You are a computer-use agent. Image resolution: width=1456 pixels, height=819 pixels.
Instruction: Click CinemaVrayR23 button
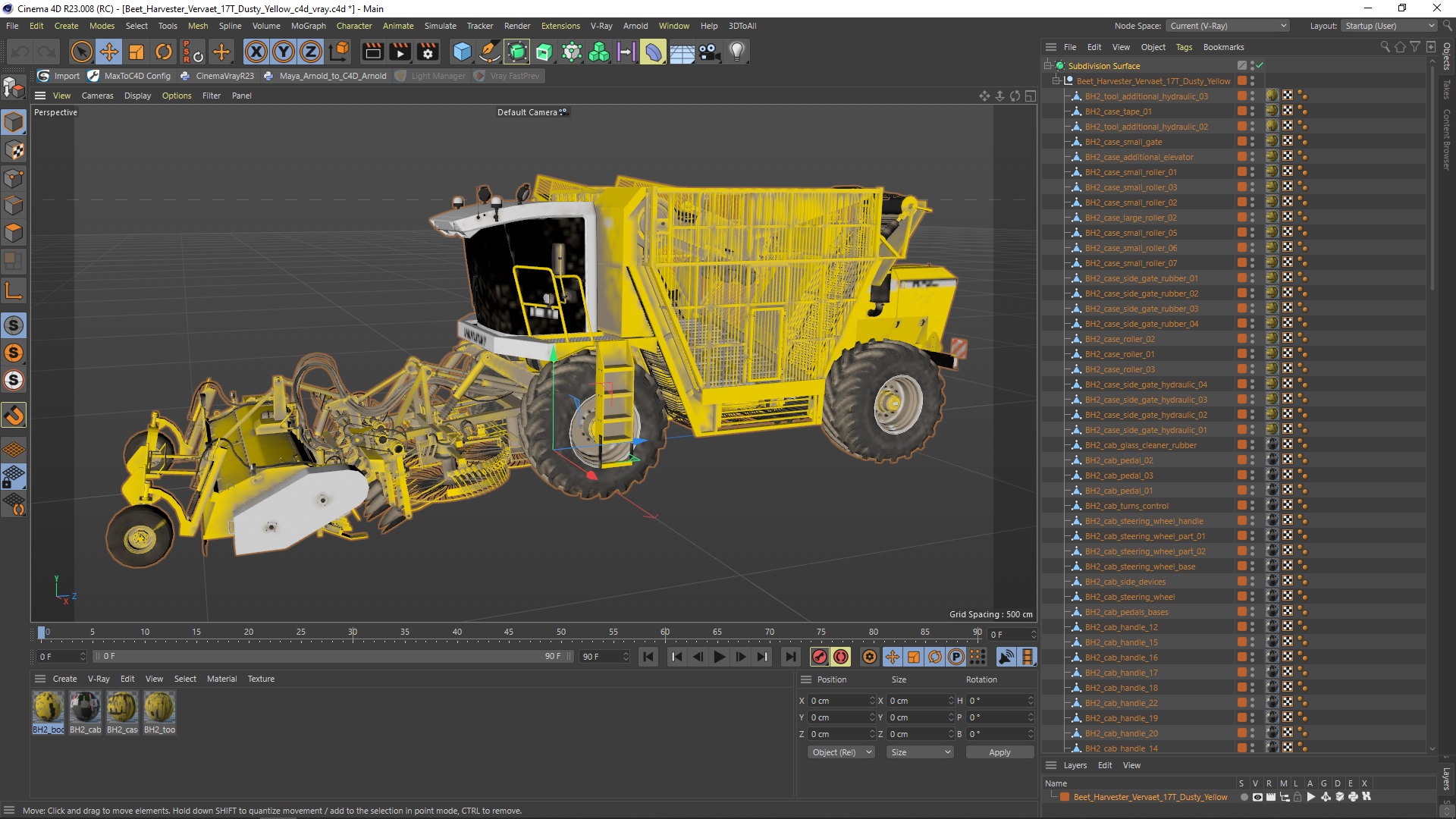217,76
